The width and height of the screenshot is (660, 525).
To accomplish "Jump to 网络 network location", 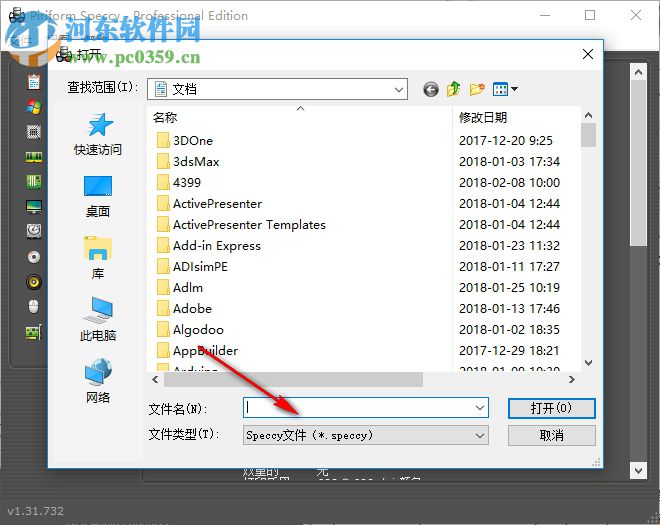I will [x=98, y=381].
